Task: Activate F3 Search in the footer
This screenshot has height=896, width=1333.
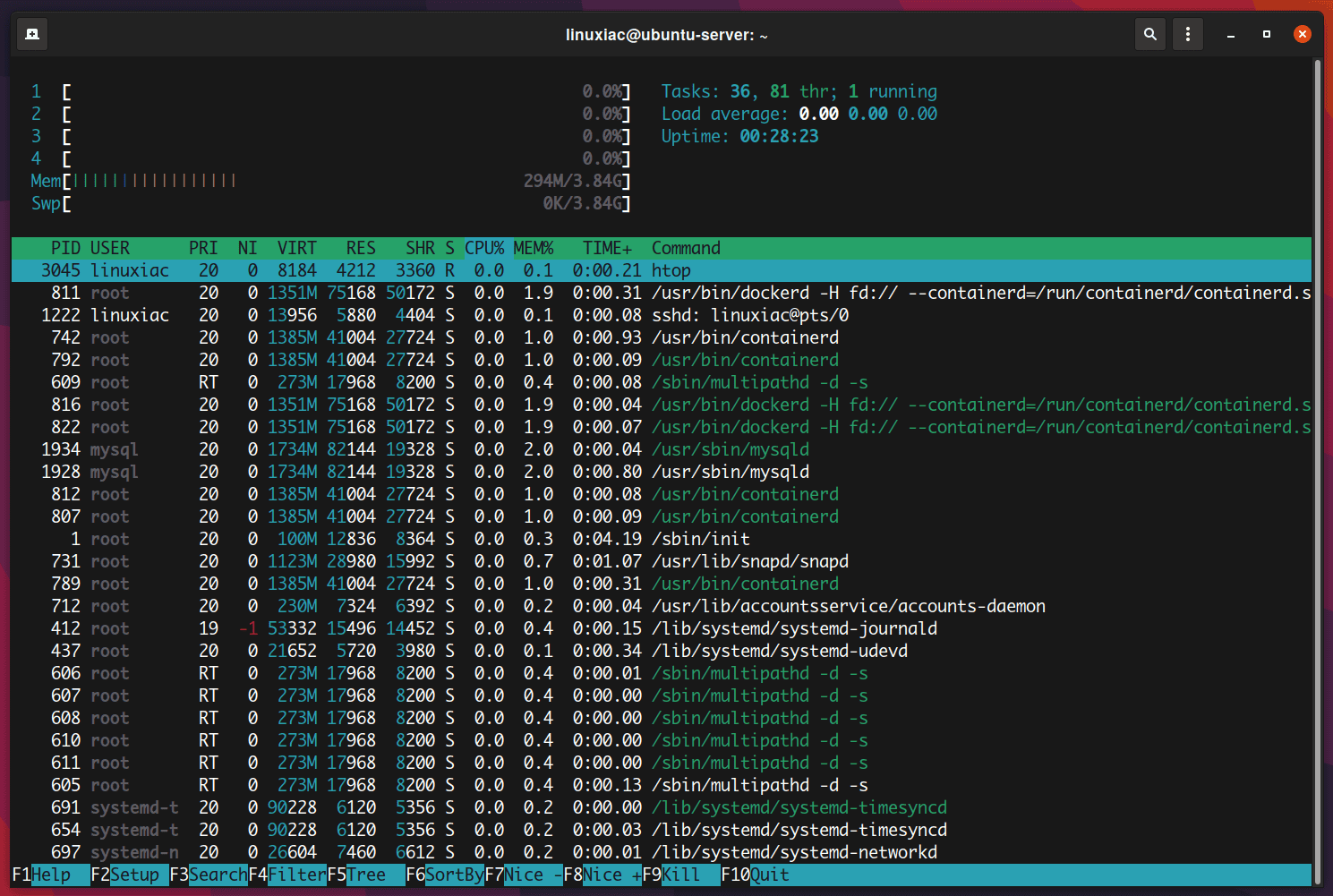Action: [x=209, y=875]
